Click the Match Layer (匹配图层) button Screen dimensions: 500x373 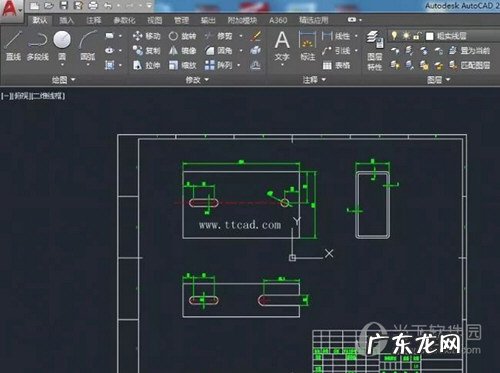tap(469, 65)
